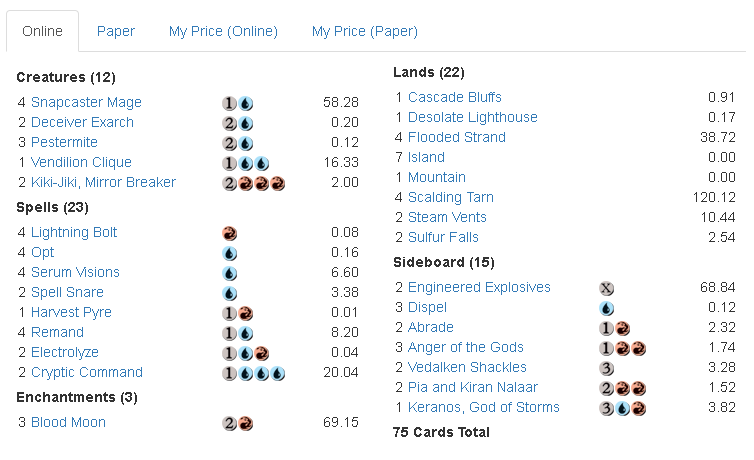Click the blue mana icon beside Serum Visions
Screen dimensions: 754x460
click(229, 272)
